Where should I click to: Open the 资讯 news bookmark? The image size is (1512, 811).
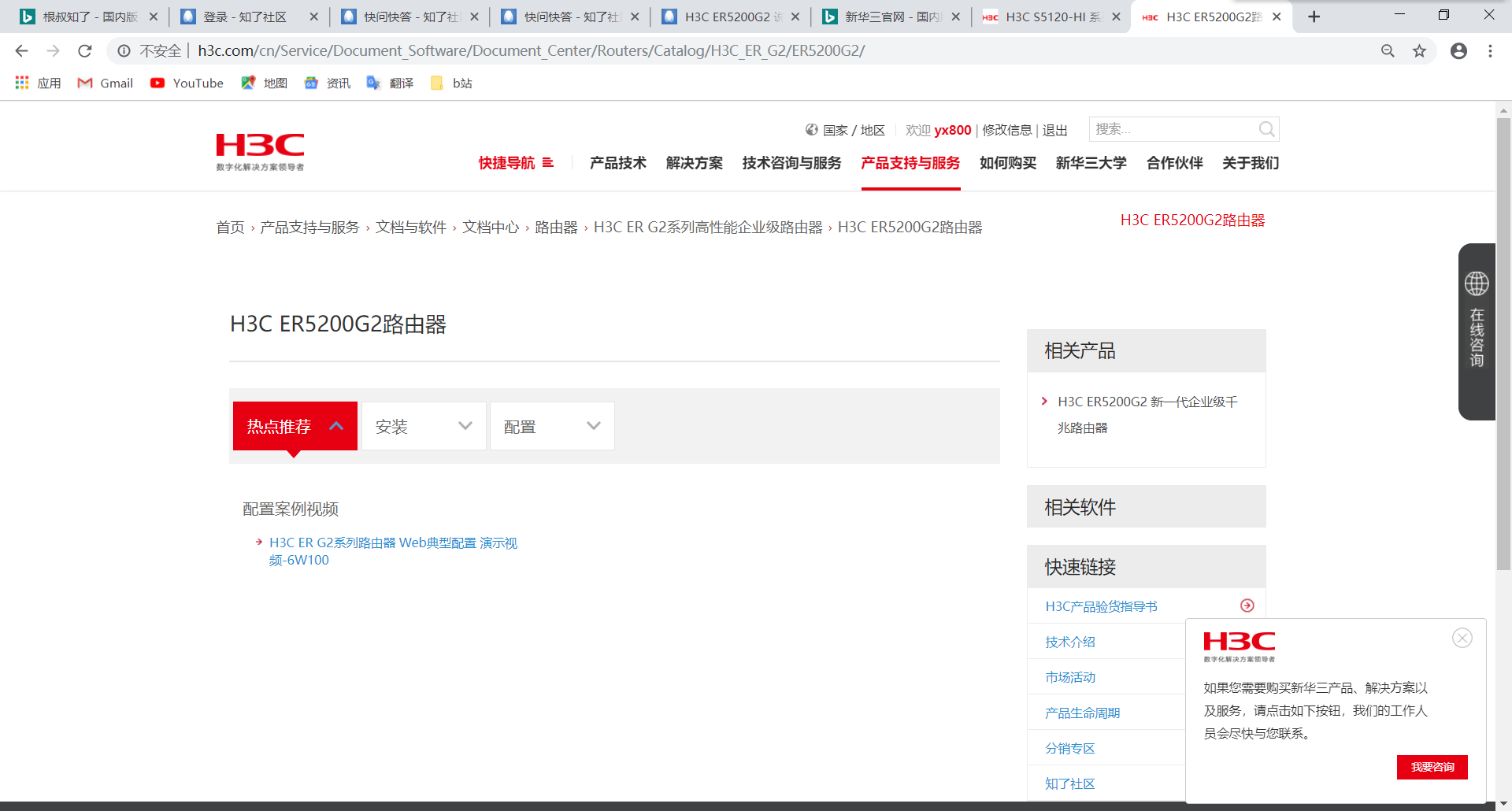click(328, 83)
